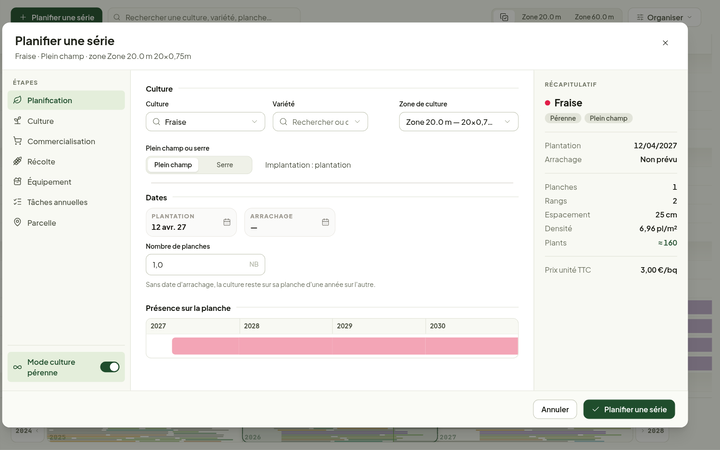Viewport: 720px width, 450px height.
Task: Open the Zone de culture dropdown
Action: point(459,122)
